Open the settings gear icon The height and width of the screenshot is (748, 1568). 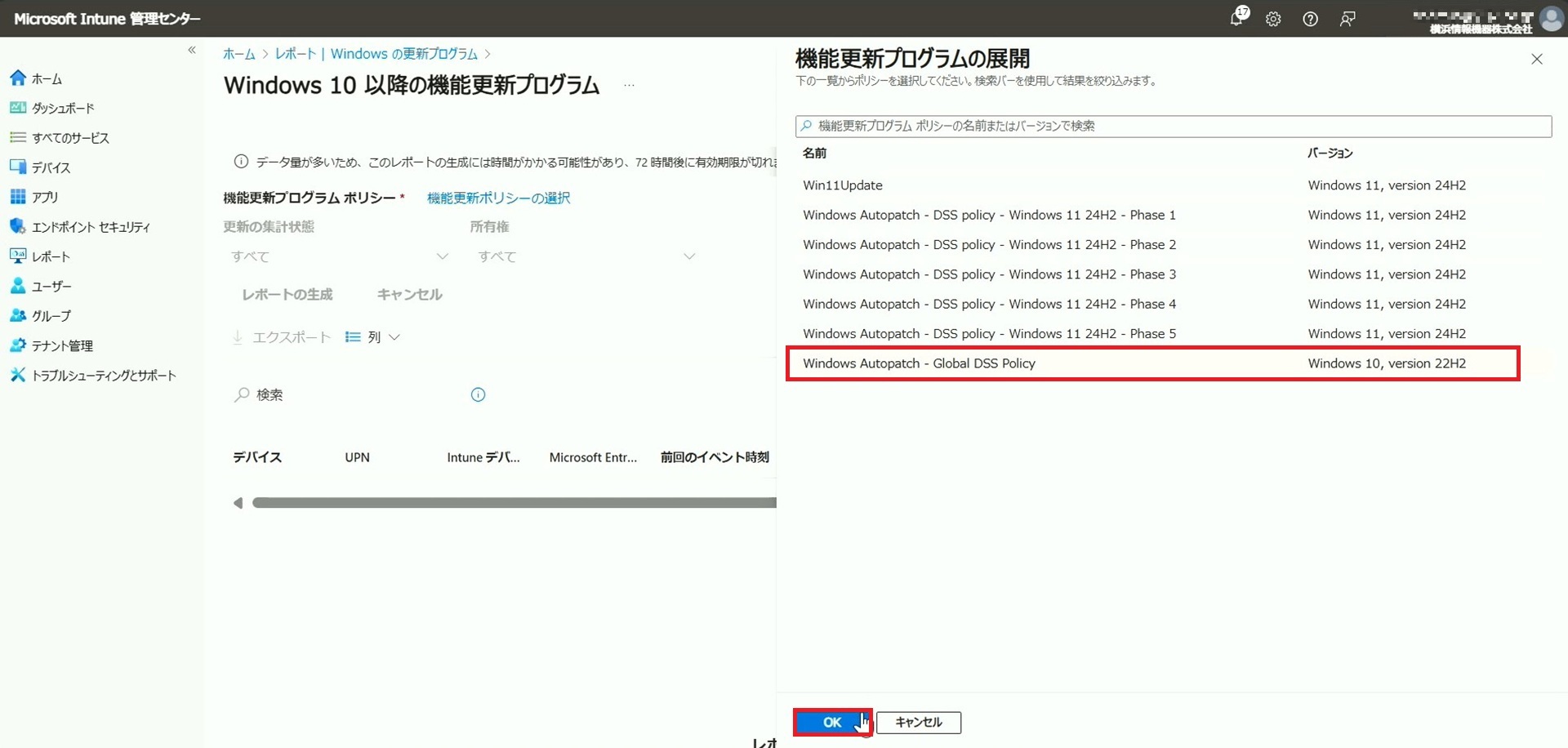(x=1273, y=19)
